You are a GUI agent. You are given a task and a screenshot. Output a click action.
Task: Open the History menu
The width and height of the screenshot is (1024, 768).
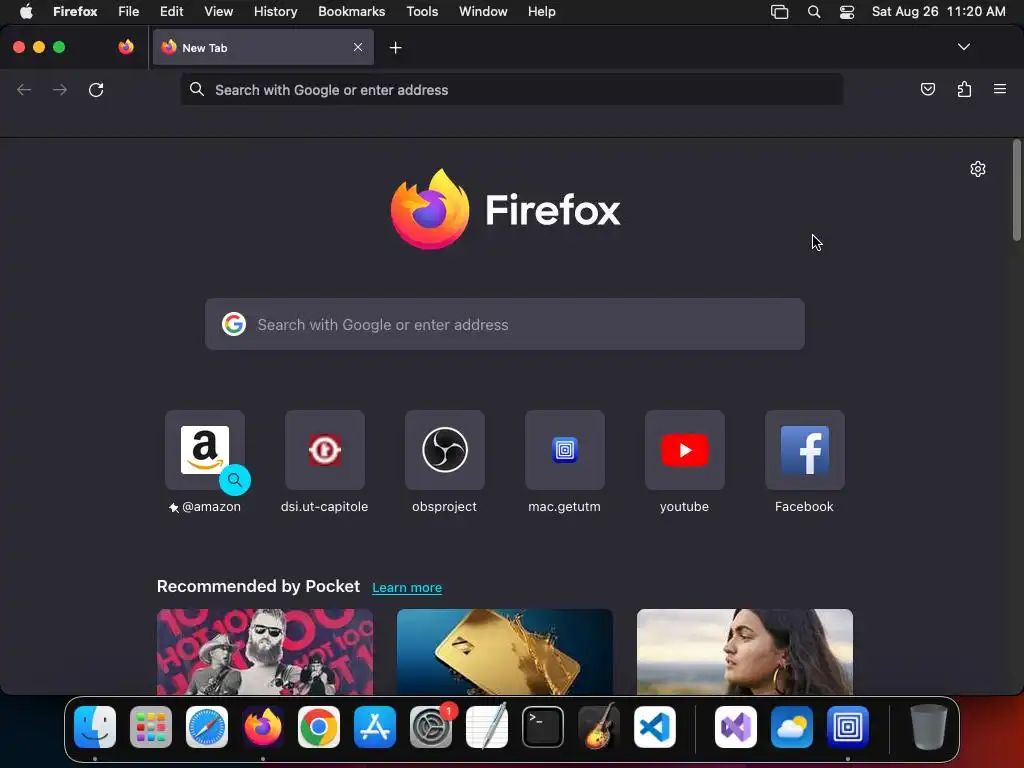[x=276, y=11]
